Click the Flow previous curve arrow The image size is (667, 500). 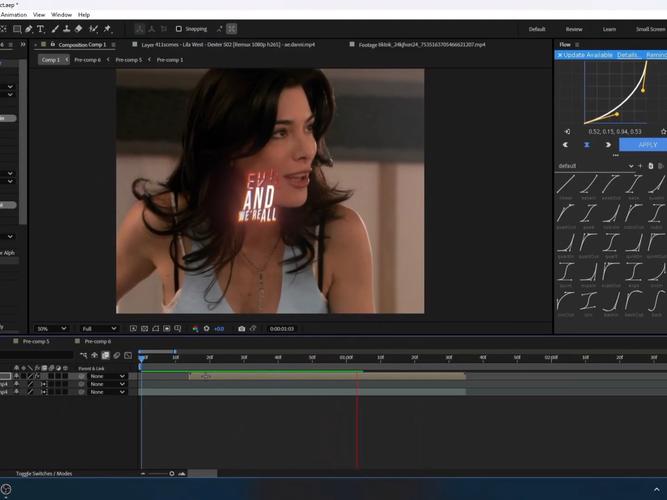(565, 145)
